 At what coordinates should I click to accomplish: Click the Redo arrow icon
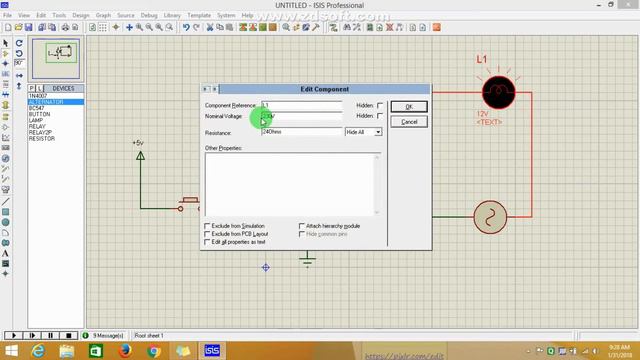[196, 27]
